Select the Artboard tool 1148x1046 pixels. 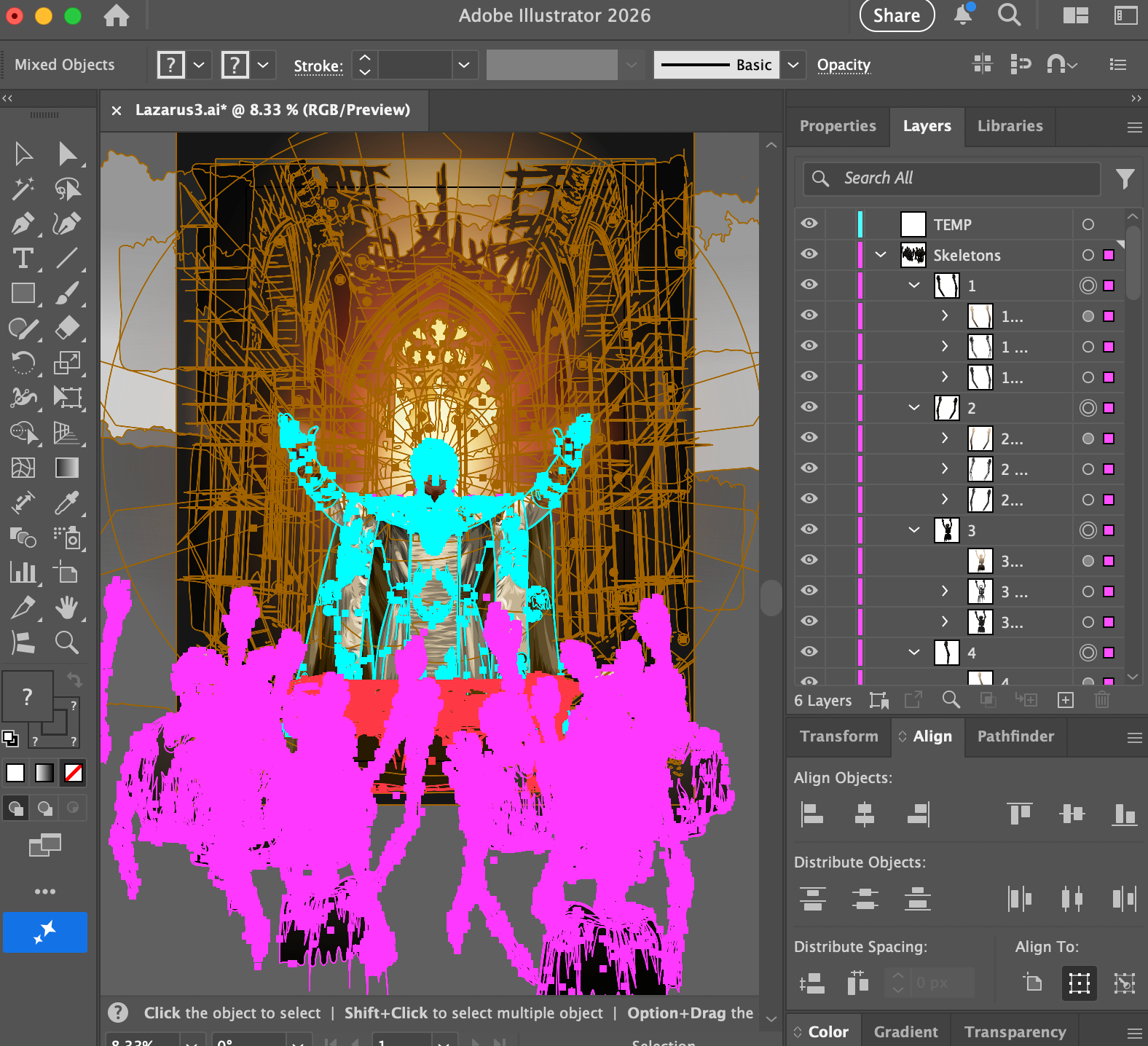[x=67, y=573]
